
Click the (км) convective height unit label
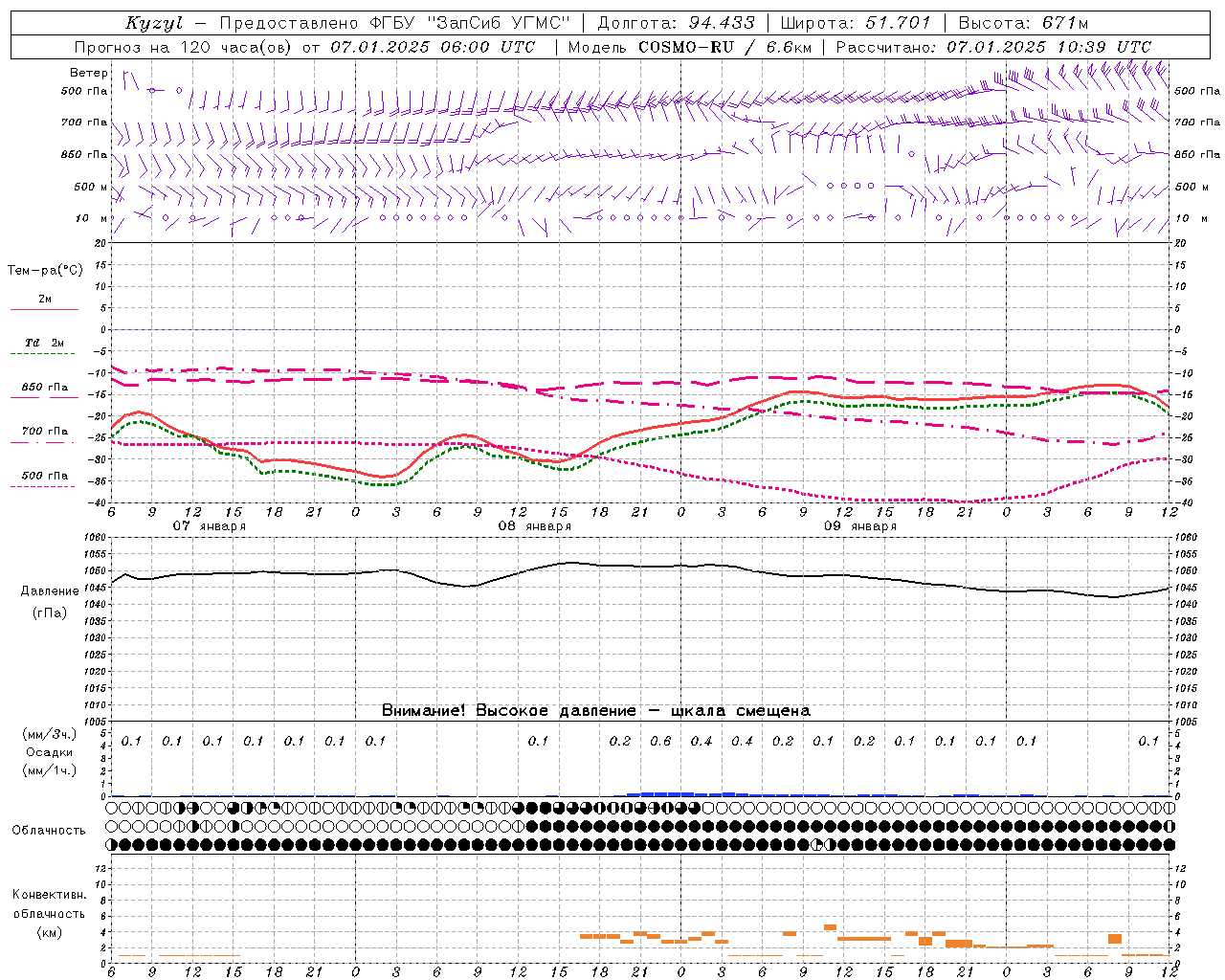pyautogui.click(x=49, y=932)
